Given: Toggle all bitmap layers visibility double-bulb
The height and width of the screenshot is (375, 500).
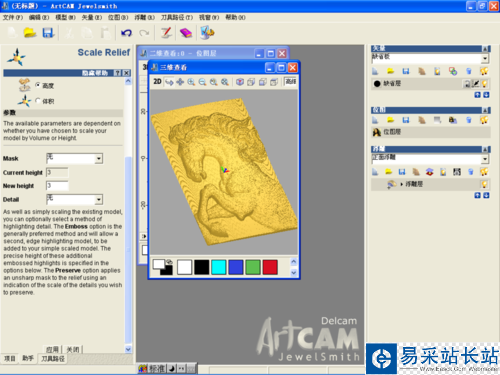Looking at the screenshot, I should click(x=484, y=120).
